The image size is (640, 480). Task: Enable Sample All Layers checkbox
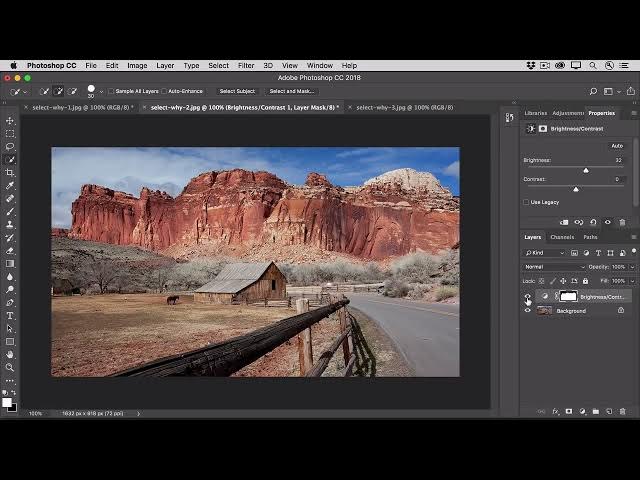pyautogui.click(x=111, y=91)
